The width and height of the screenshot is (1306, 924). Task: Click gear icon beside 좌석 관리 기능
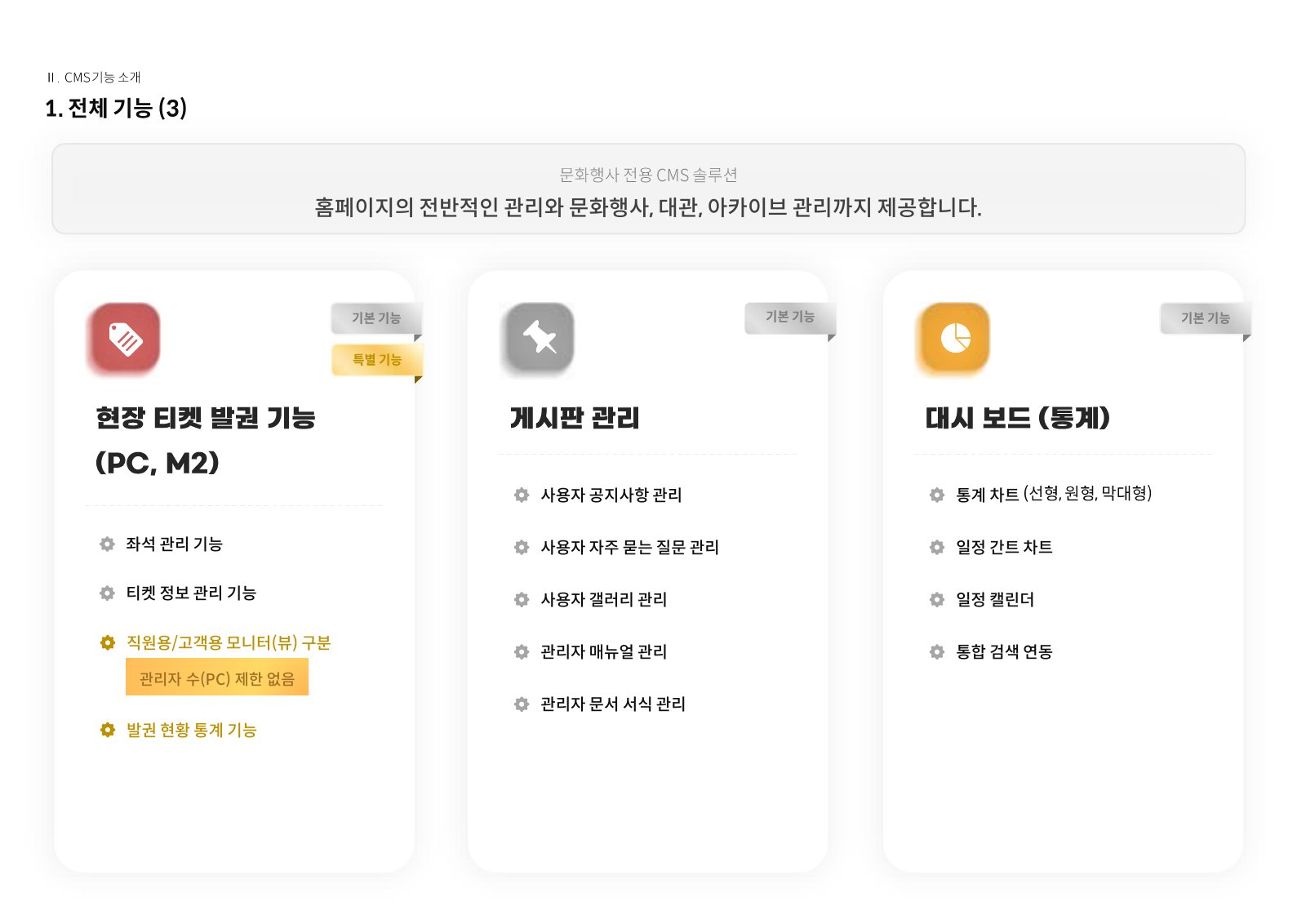pos(107,544)
